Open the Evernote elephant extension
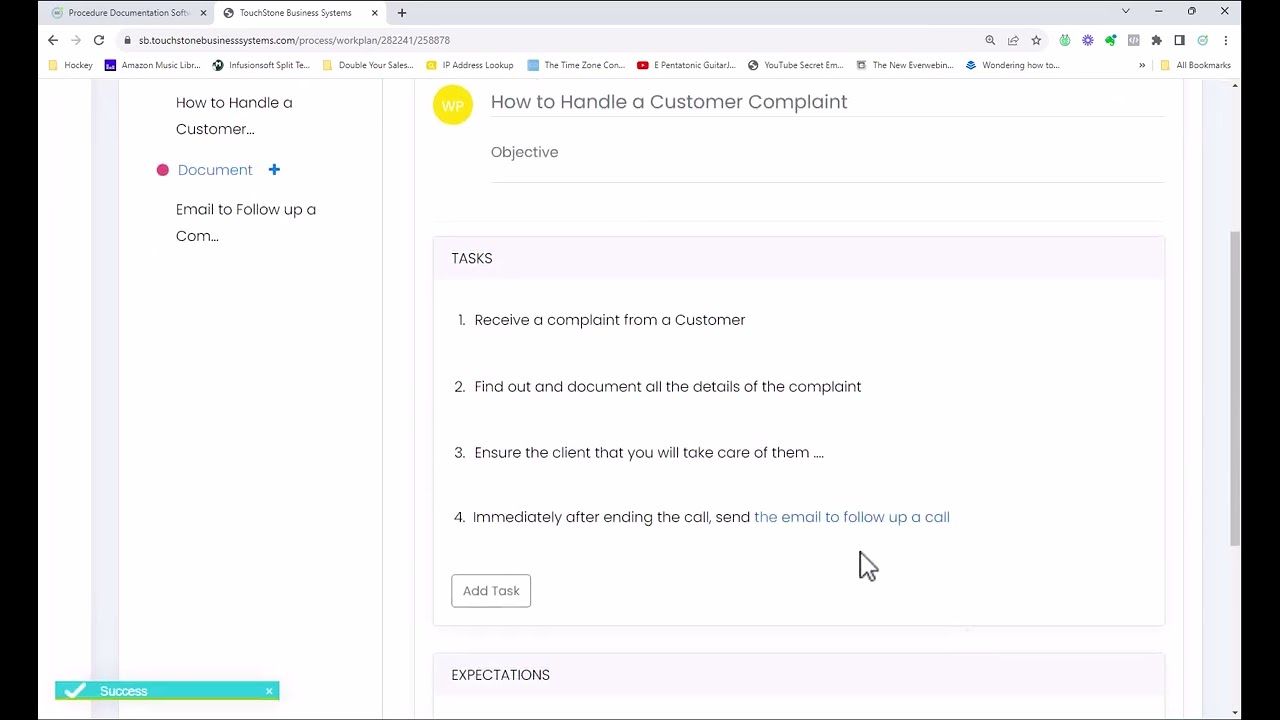The height and width of the screenshot is (720, 1280). (x=1111, y=40)
